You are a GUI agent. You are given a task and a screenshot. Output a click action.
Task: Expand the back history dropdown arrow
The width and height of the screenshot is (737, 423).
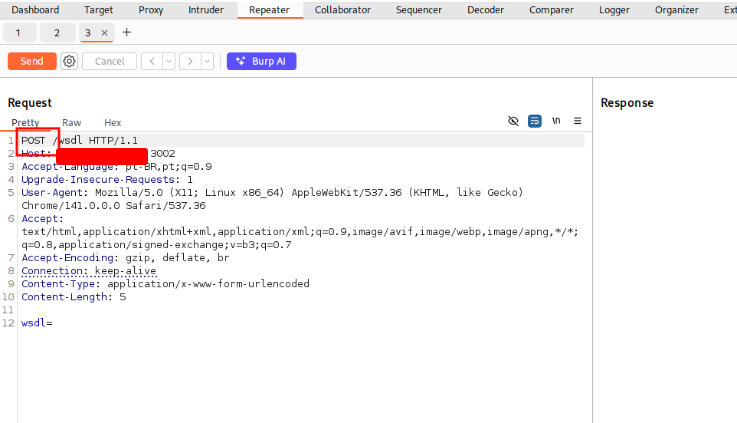coord(168,61)
